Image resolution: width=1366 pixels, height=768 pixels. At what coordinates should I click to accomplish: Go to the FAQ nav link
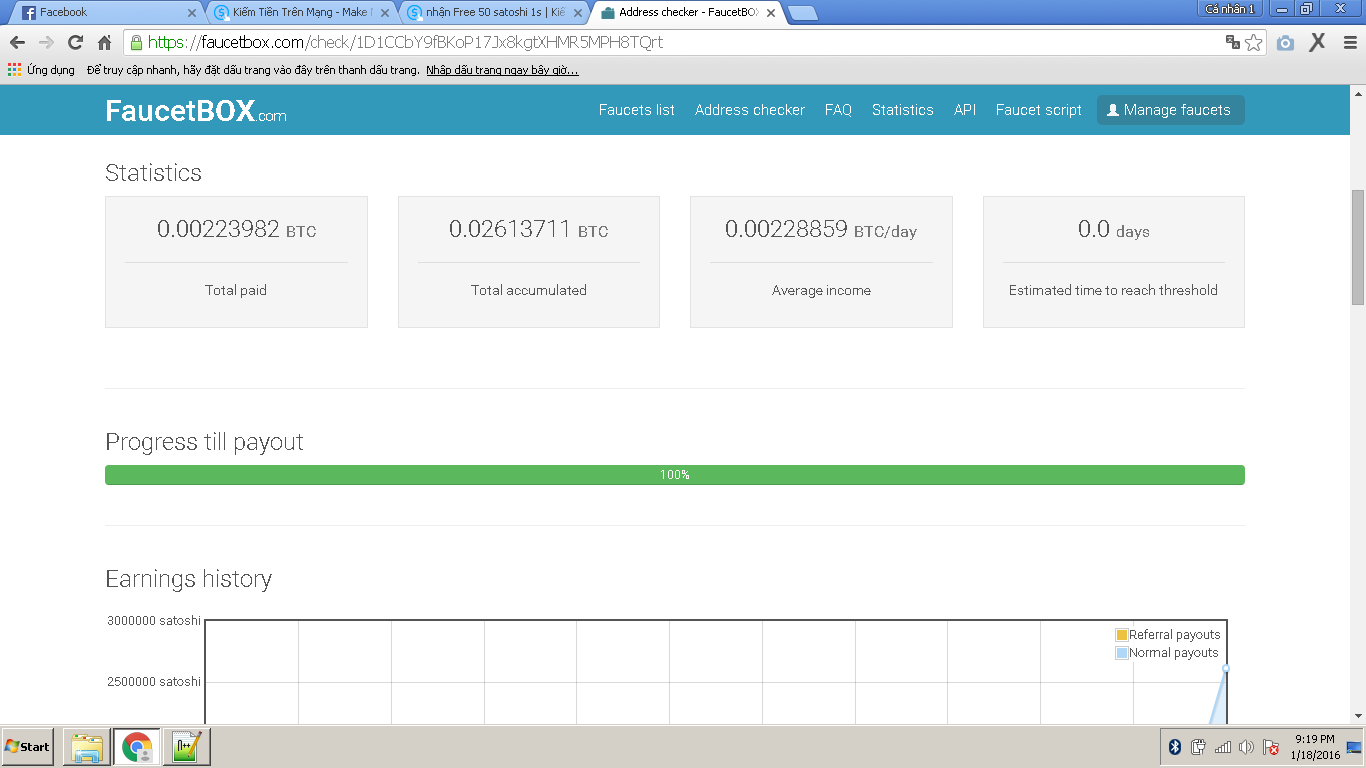pyautogui.click(x=838, y=110)
